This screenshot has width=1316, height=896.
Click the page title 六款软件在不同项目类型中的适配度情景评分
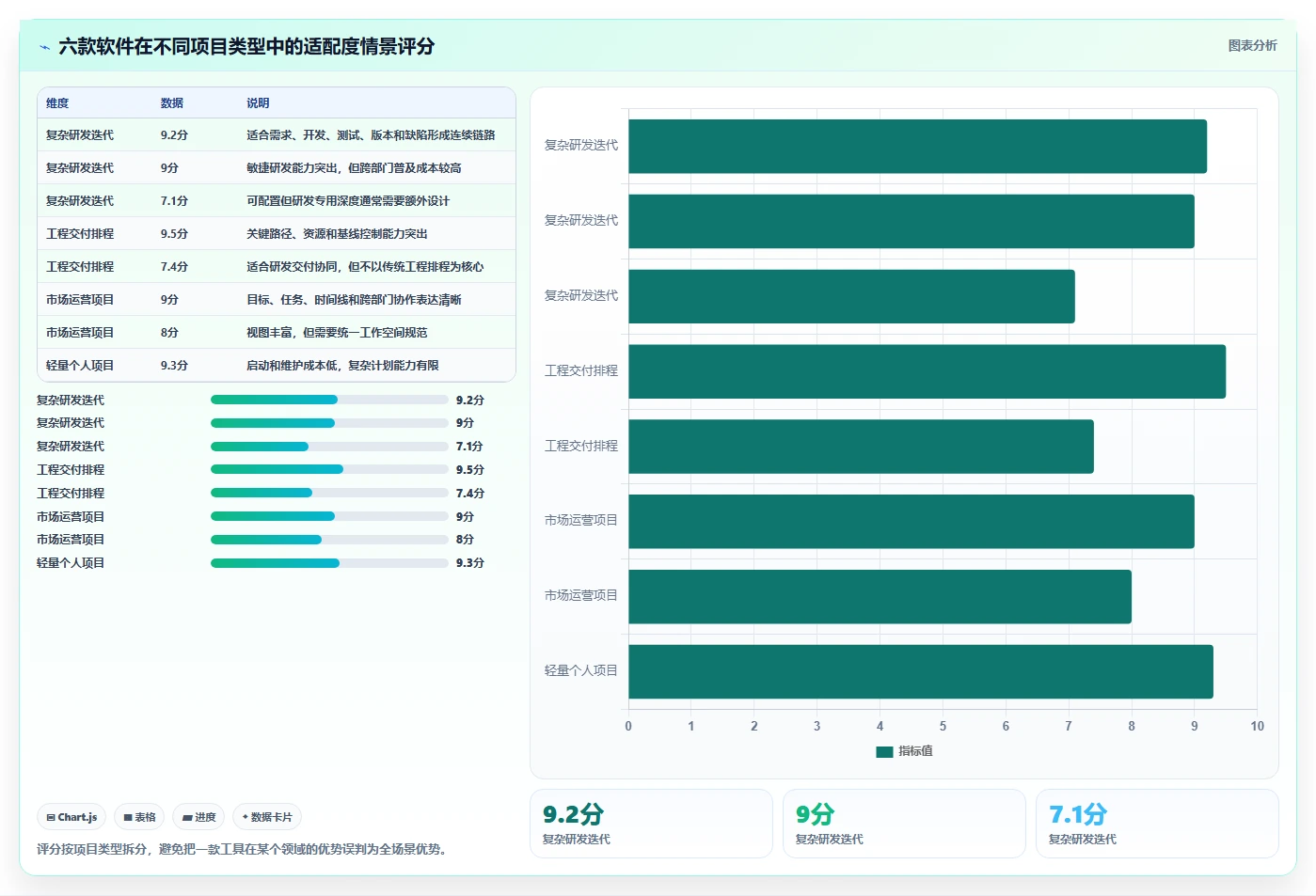(246, 47)
